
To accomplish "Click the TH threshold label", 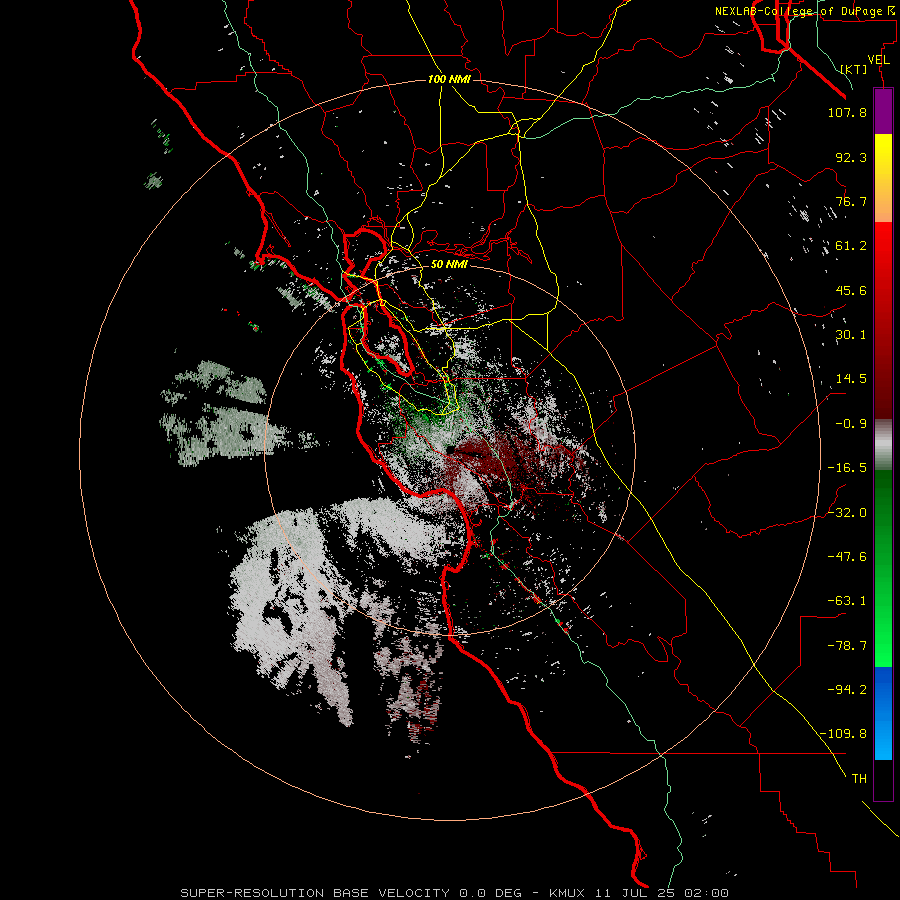I will coord(859,778).
